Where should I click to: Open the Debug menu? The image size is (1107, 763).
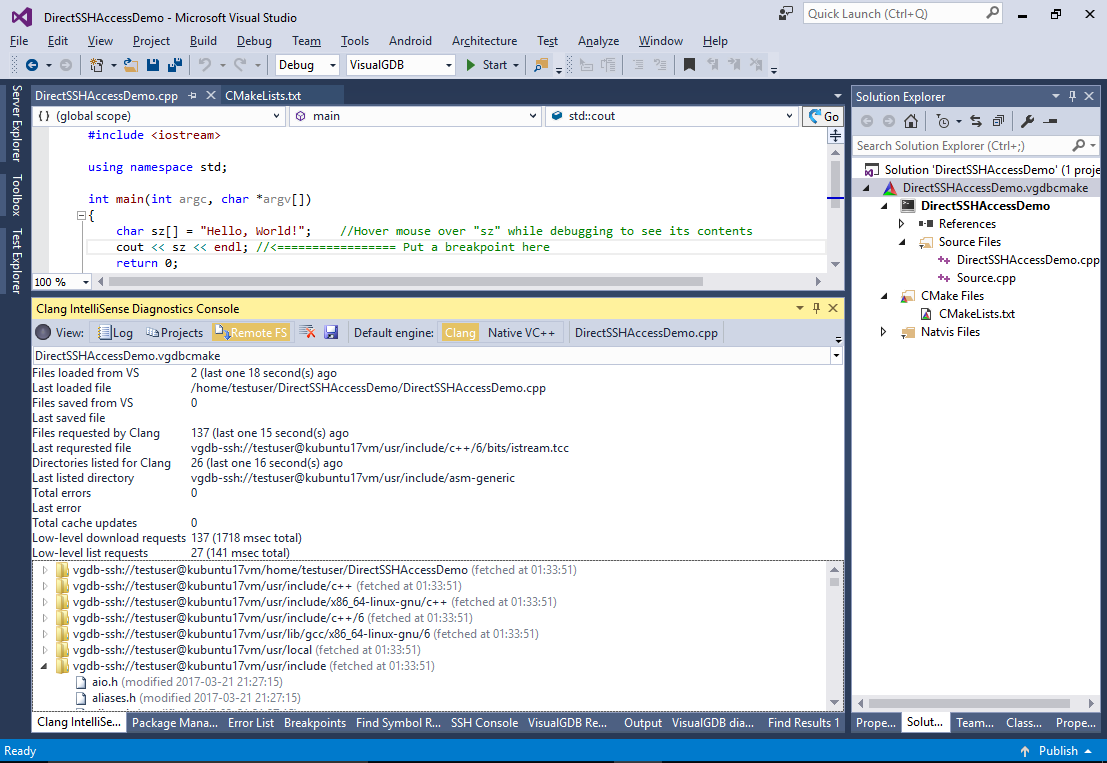(x=254, y=41)
